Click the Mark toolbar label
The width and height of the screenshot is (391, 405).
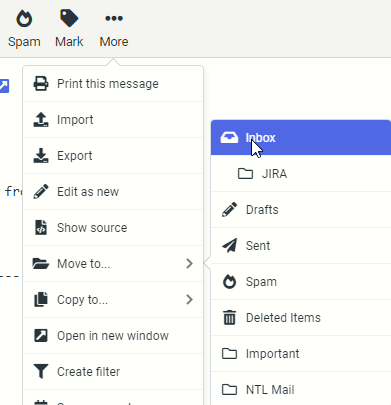(69, 42)
